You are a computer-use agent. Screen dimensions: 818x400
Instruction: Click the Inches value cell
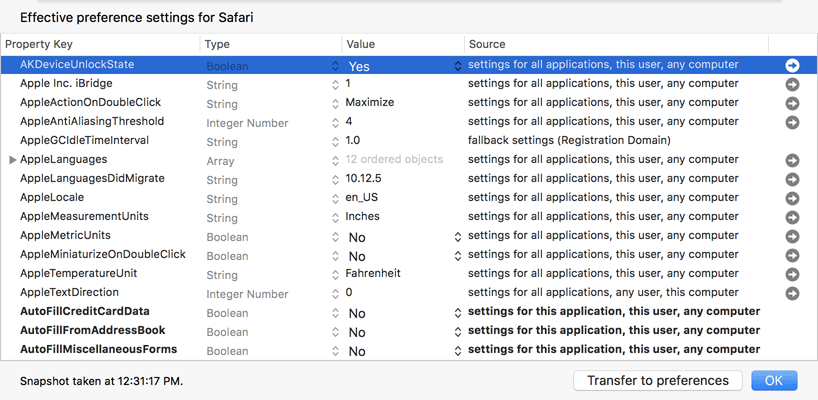363,216
